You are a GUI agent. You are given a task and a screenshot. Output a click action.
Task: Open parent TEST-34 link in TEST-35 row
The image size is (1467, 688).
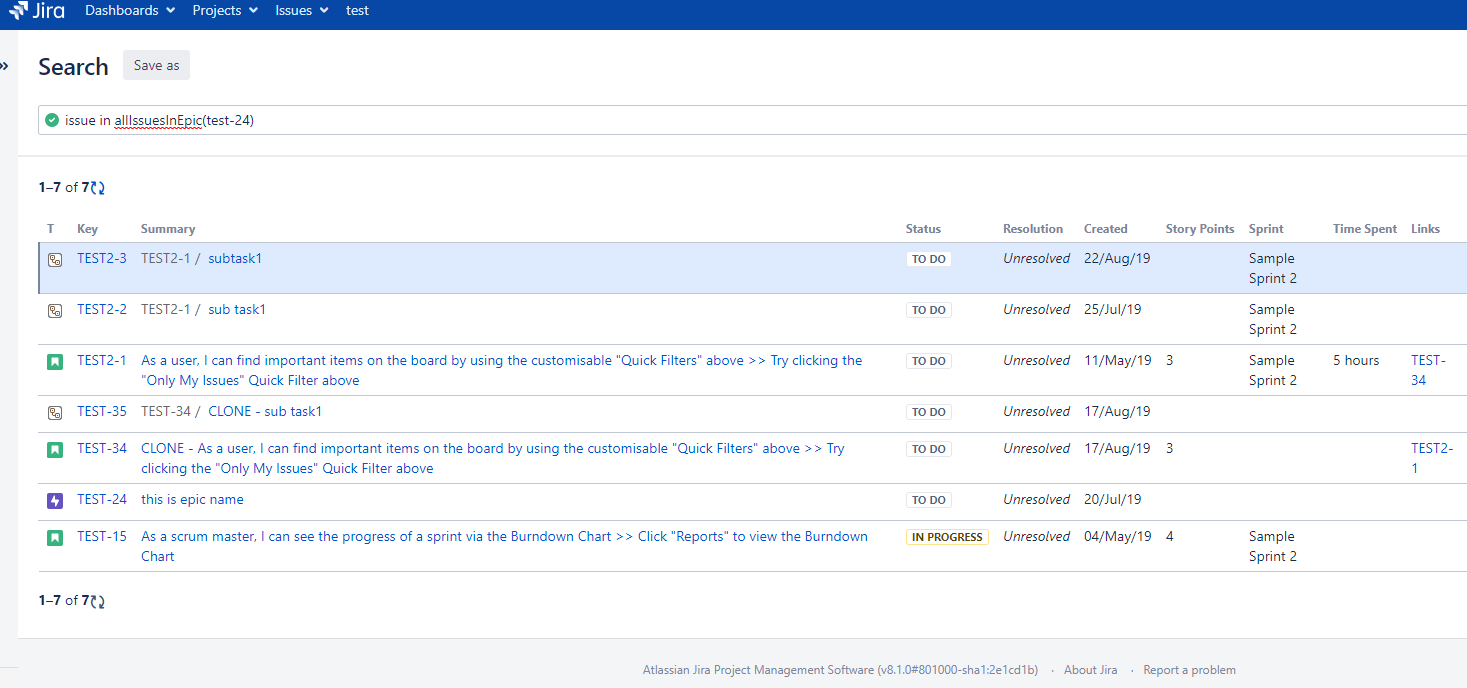166,411
